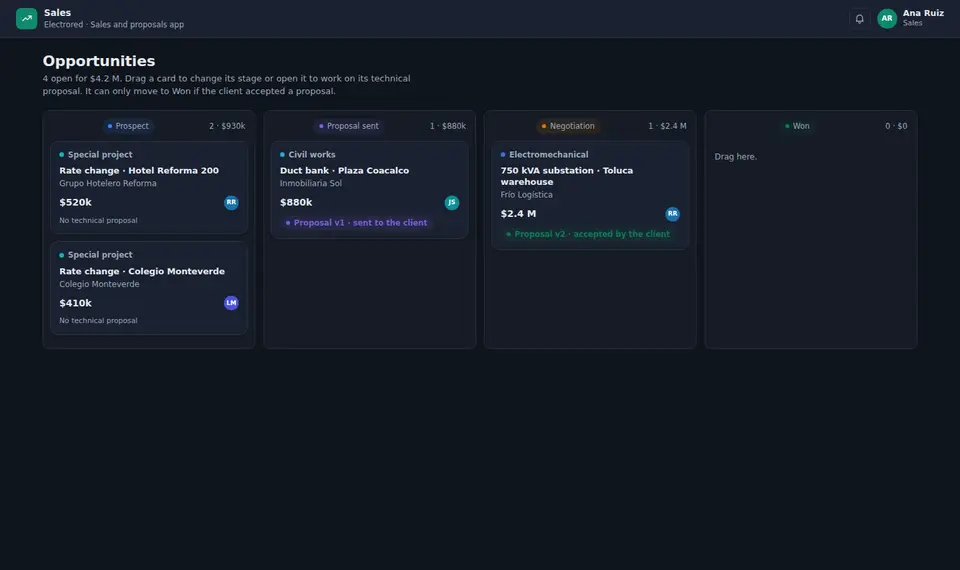960x570 pixels.
Task: Click Proposal v2 accepted by the client badge
Action: point(588,234)
